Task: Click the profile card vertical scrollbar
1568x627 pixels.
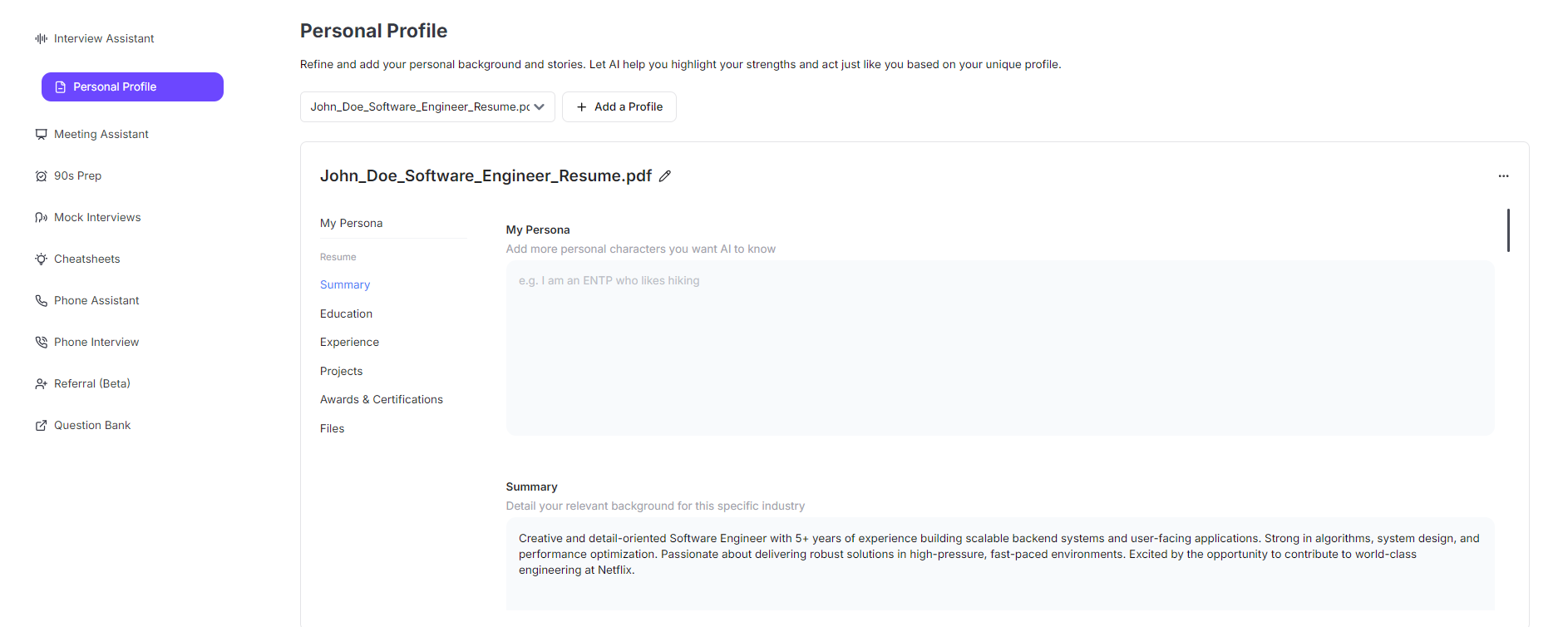Action: pyautogui.click(x=1507, y=230)
